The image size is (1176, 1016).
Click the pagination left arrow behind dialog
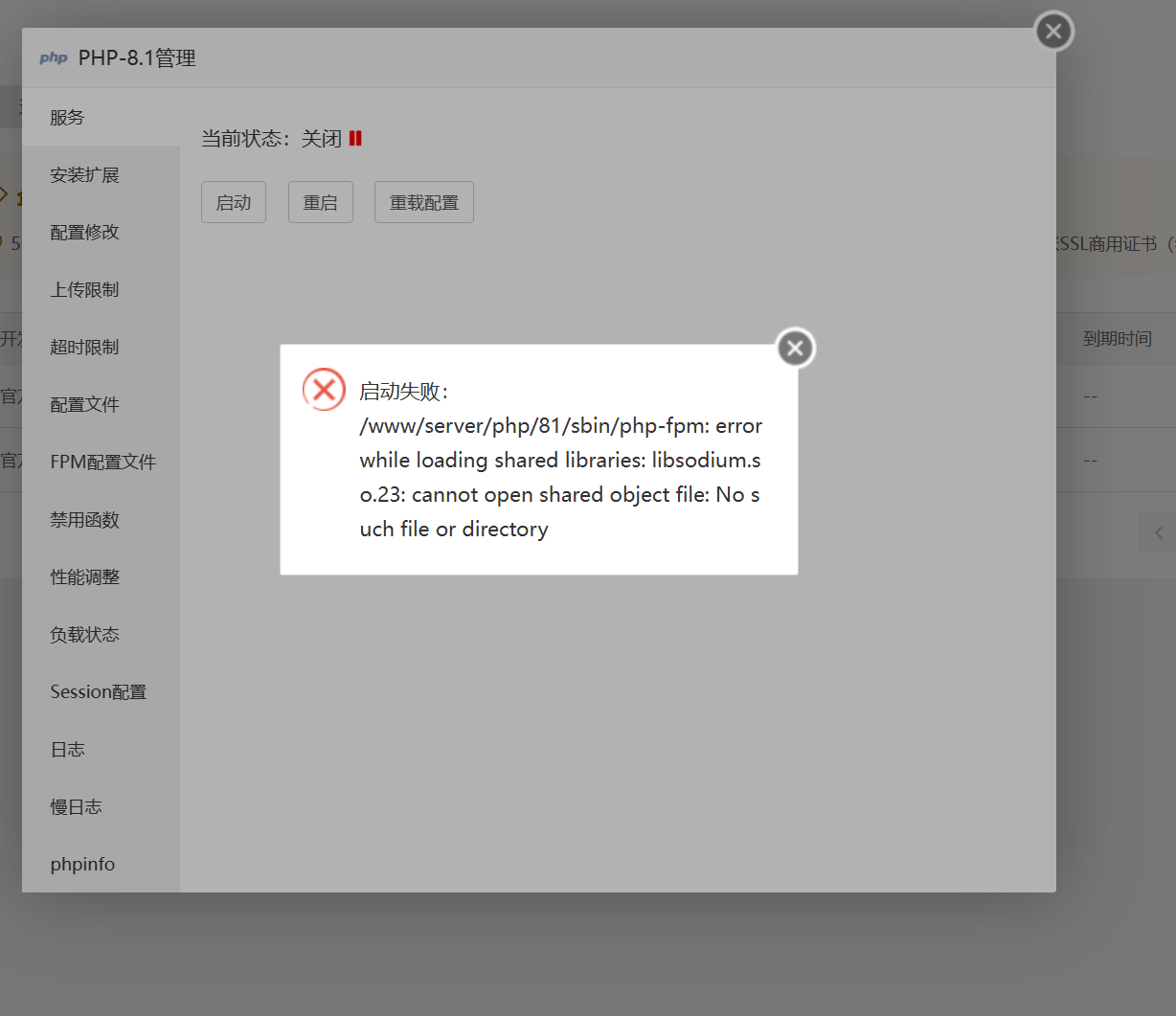[x=1159, y=532]
